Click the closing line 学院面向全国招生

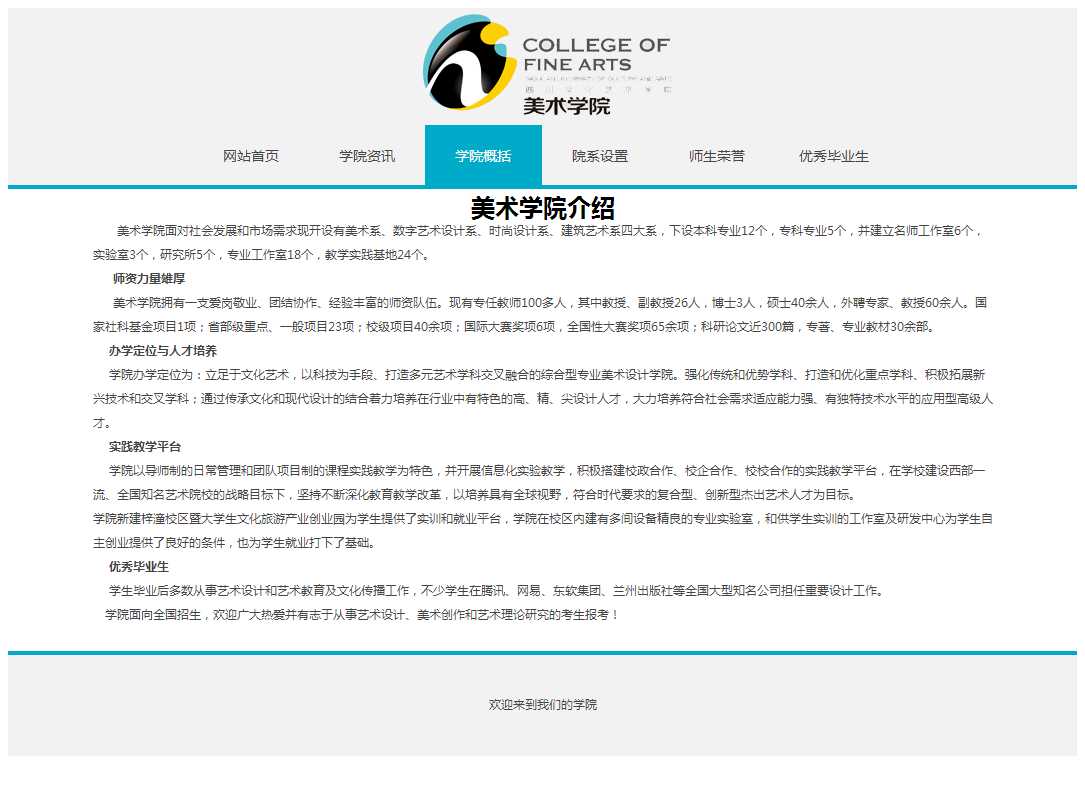pyautogui.click(x=361, y=614)
